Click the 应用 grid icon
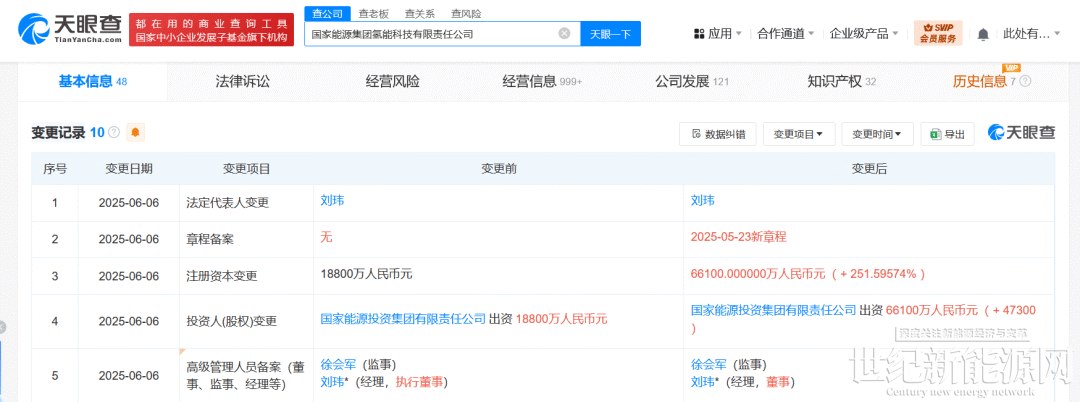 (698, 33)
